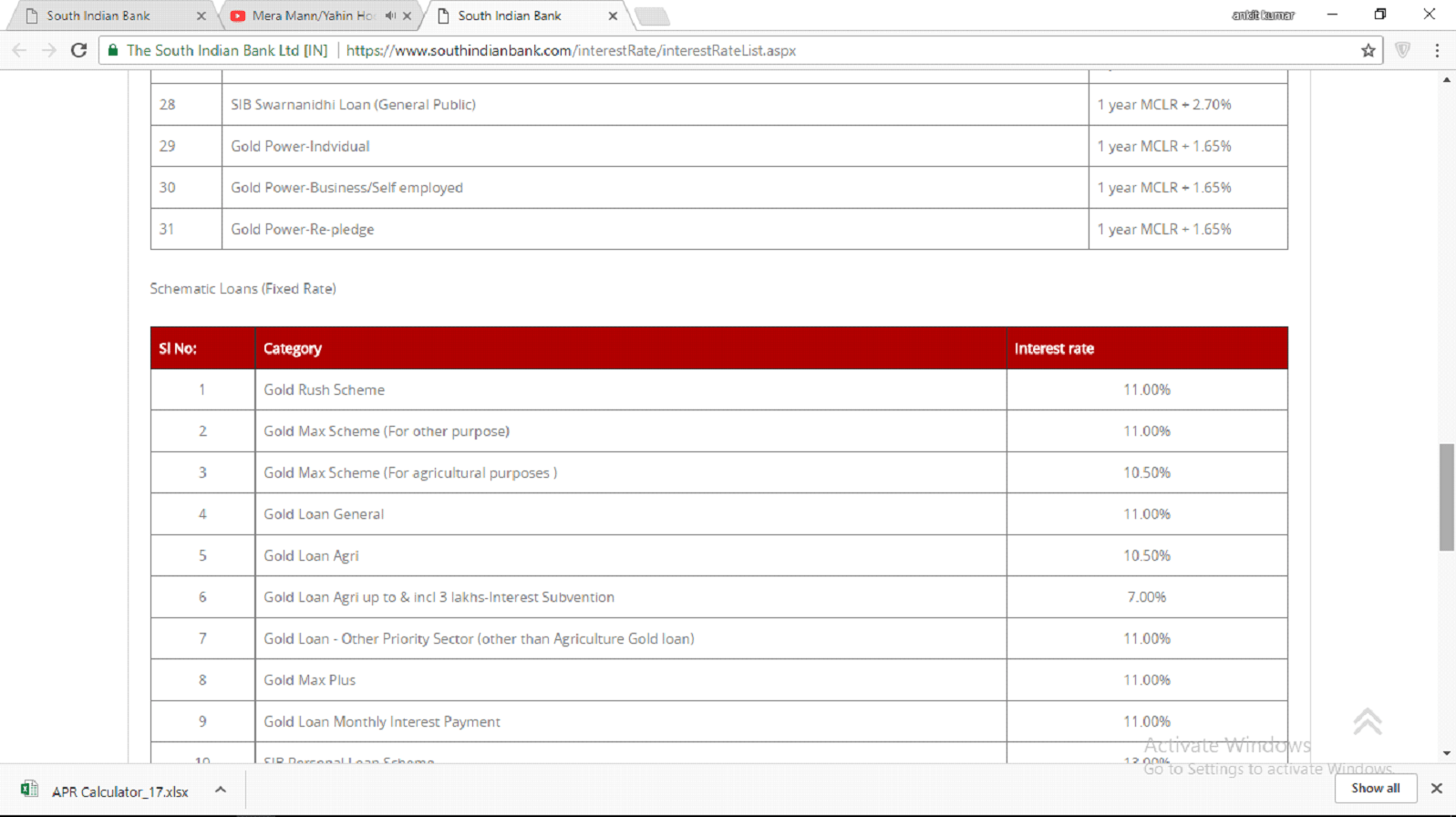Select 'Gold Loan Agri' row five text
The width and height of the screenshot is (1456, 817).
311,555
